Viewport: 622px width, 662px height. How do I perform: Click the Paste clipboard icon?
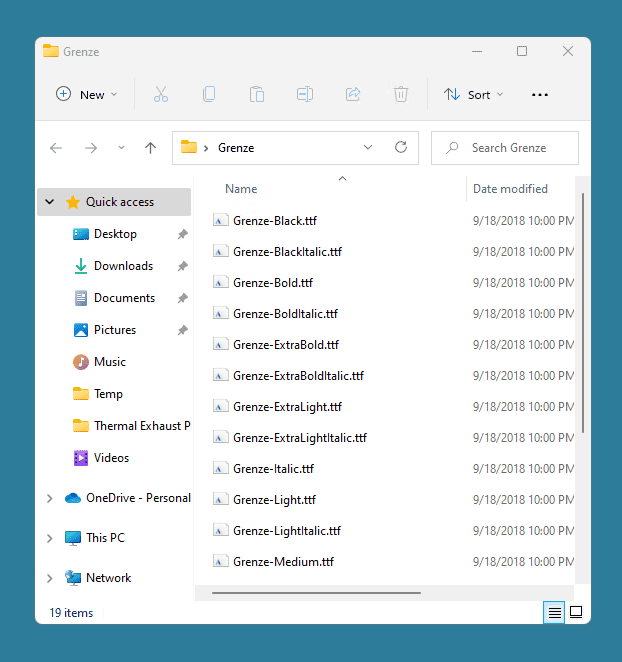coord(257,94)
